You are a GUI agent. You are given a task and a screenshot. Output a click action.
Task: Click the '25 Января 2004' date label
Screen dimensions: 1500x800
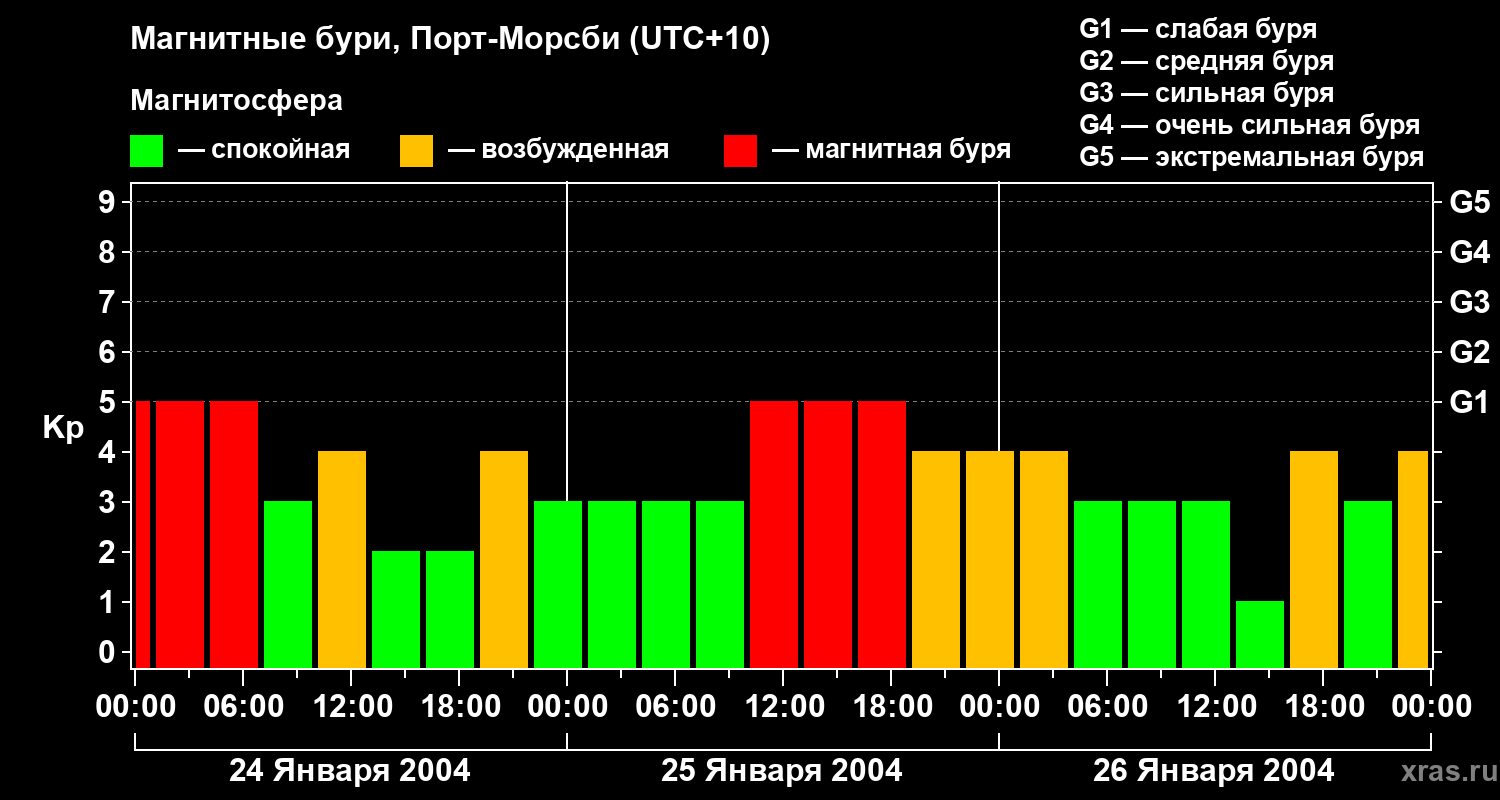click(x=782, y=771)
